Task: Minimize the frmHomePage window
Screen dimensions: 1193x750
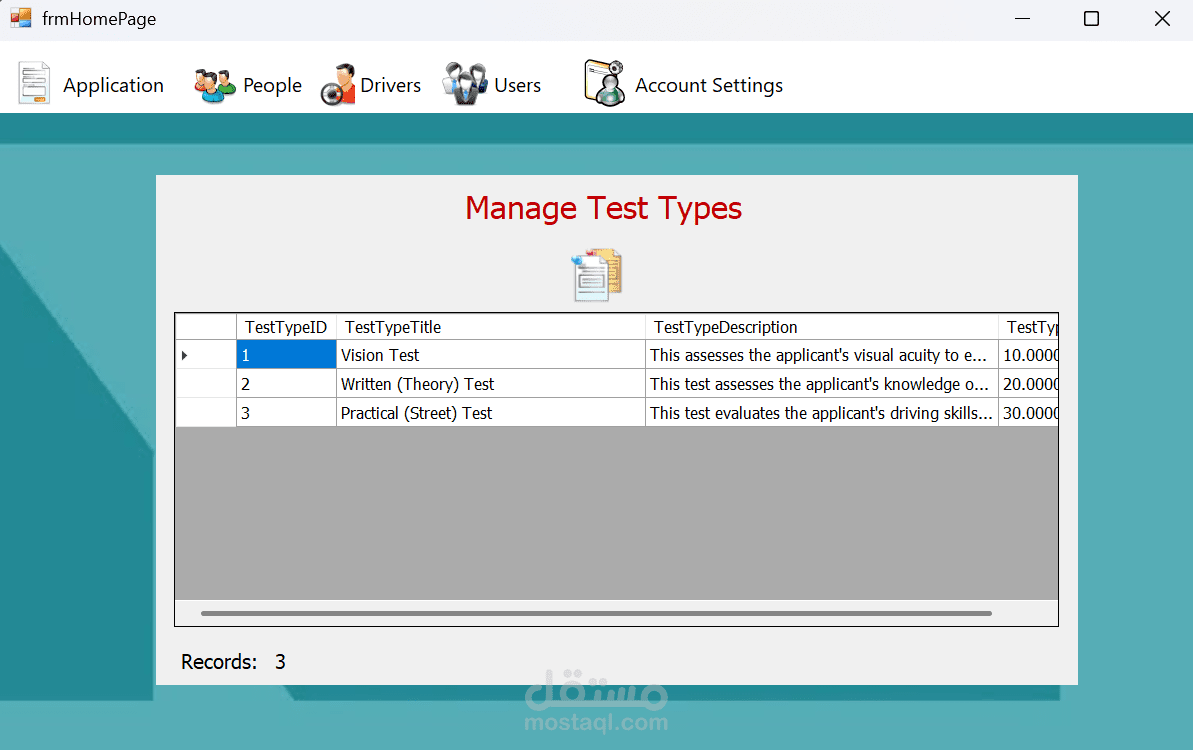Action: [1023, 19]
